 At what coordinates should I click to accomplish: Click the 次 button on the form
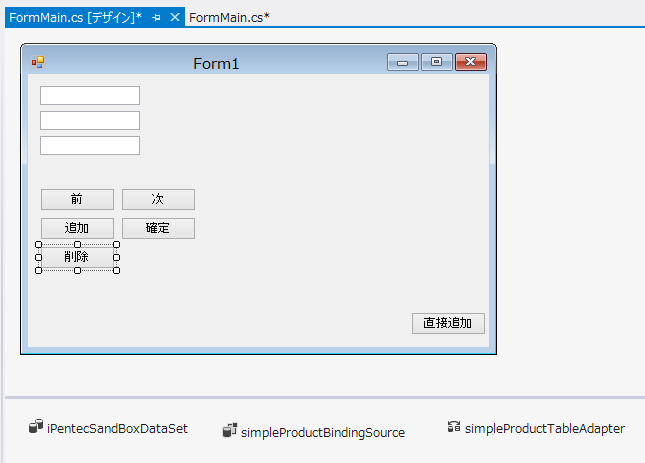point(158,199)
